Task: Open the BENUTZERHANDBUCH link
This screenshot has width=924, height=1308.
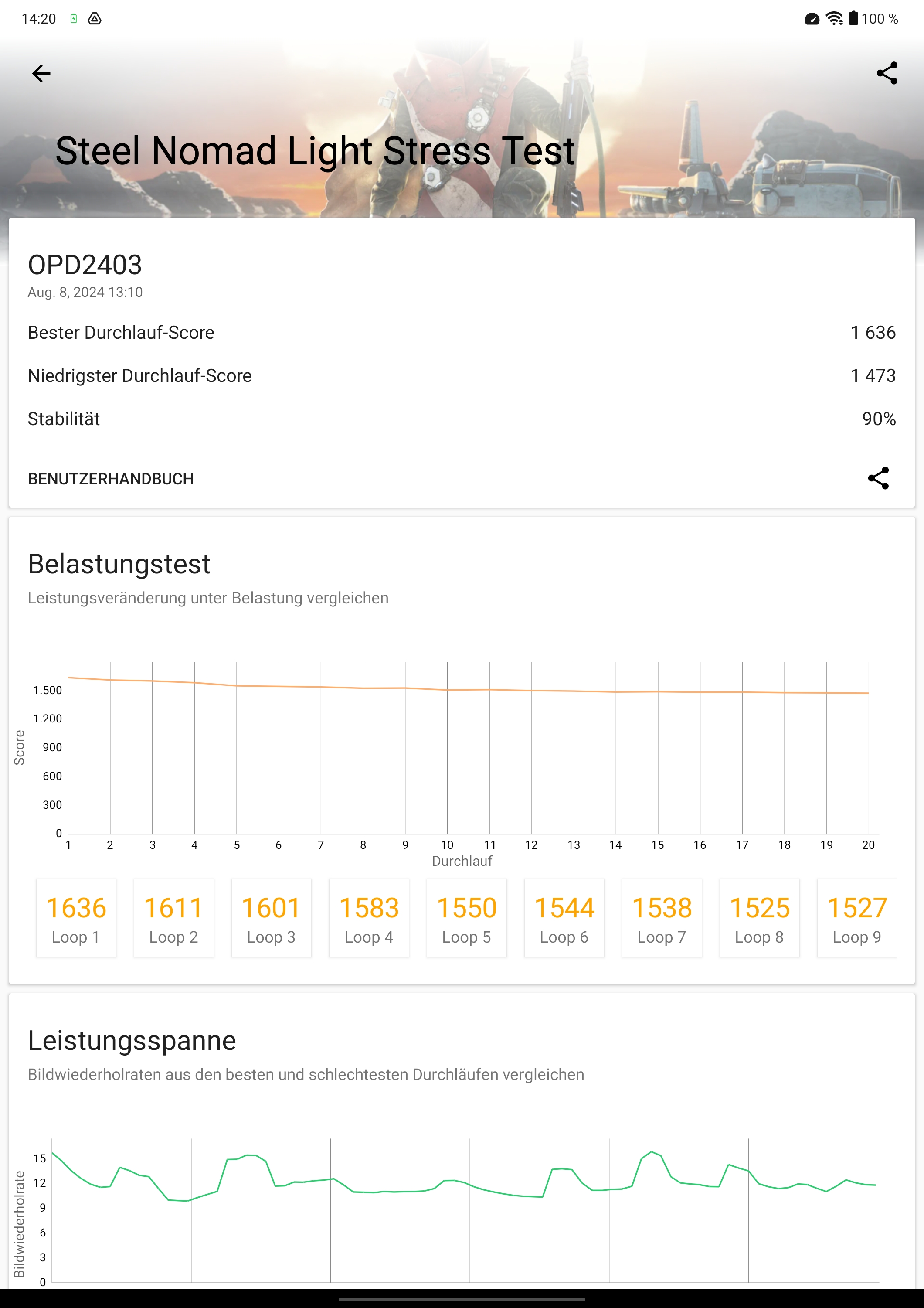Action: coord(111,479)
